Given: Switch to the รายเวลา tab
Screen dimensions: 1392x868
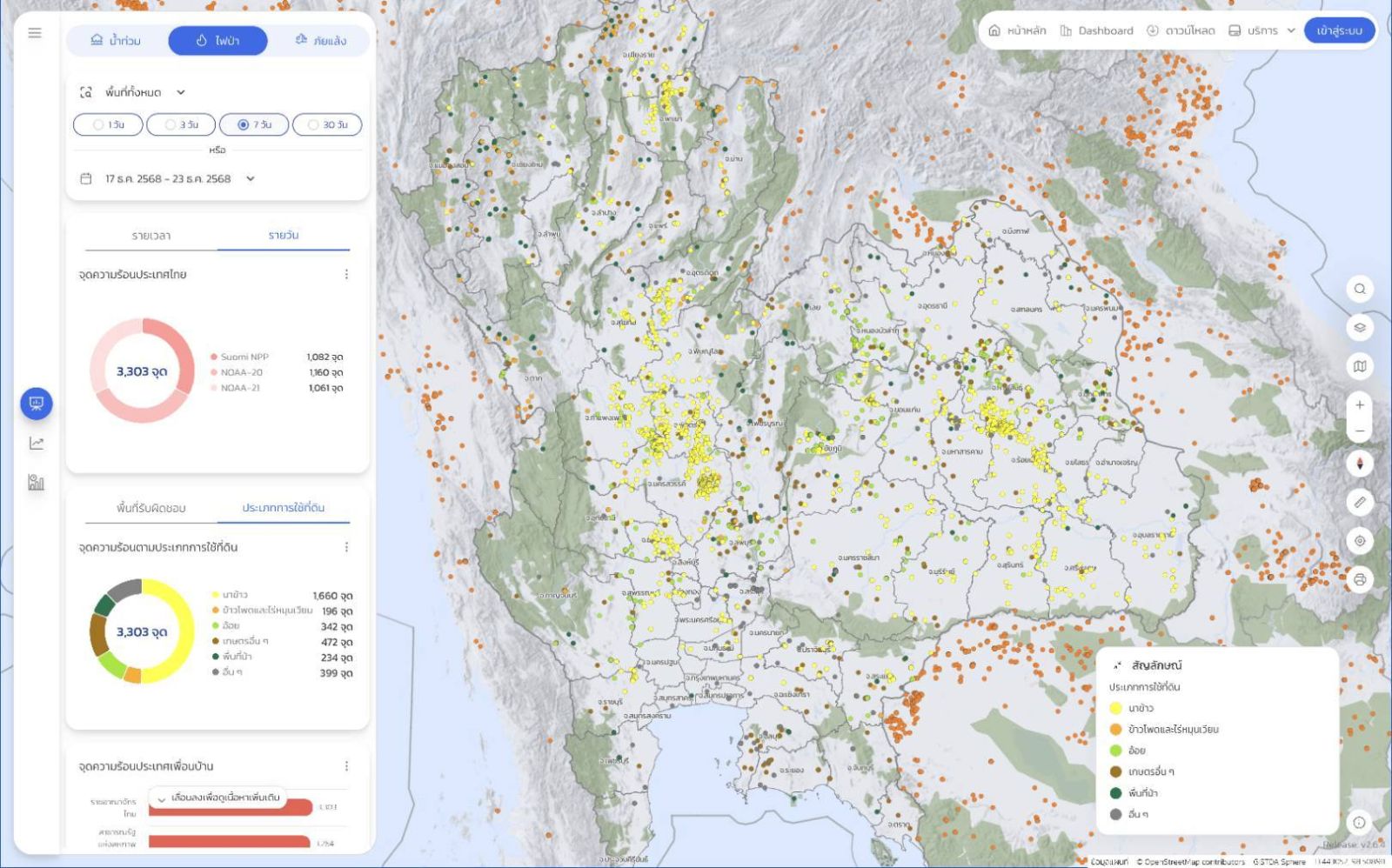Looking at the screenshot, I should 151,236.
